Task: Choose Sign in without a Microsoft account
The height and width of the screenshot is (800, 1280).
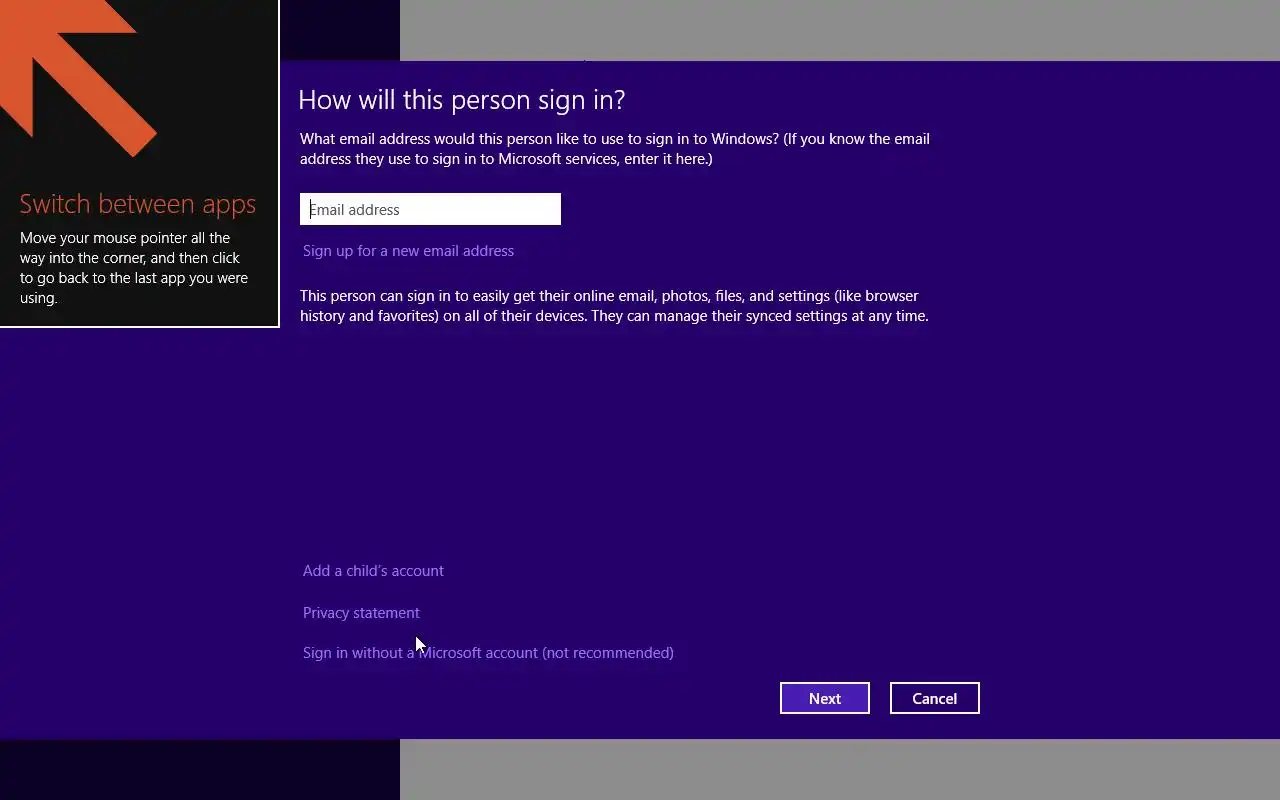Action: (488, 653)
